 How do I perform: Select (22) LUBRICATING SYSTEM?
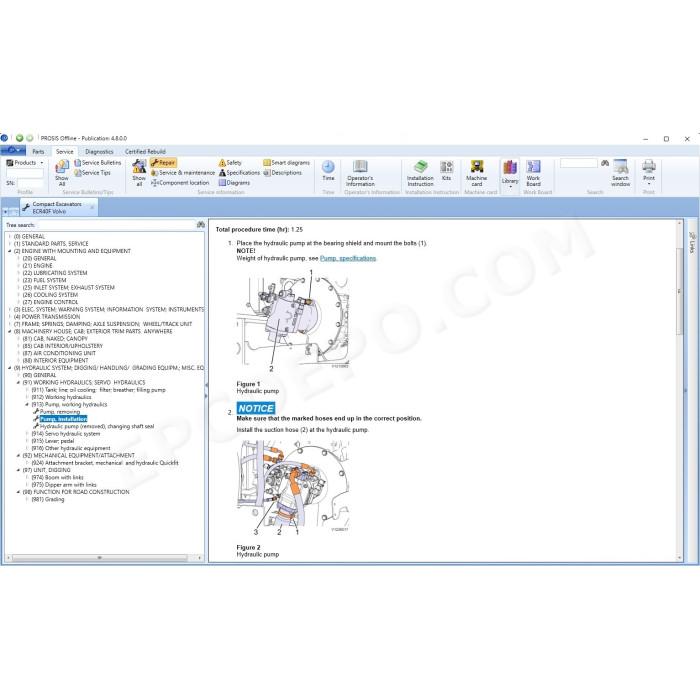click(x=55, y=273)
